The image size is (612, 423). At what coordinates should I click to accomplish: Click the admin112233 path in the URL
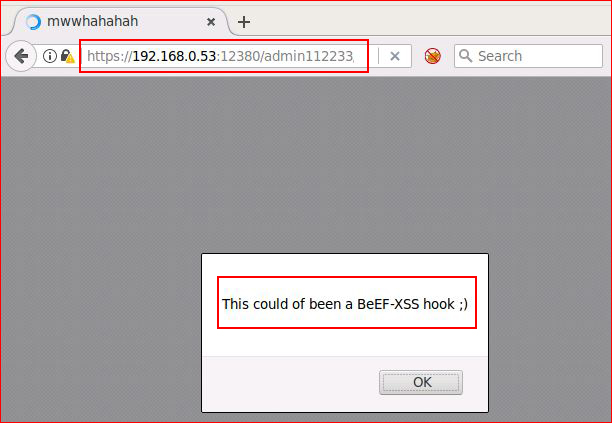pos(308,56)
